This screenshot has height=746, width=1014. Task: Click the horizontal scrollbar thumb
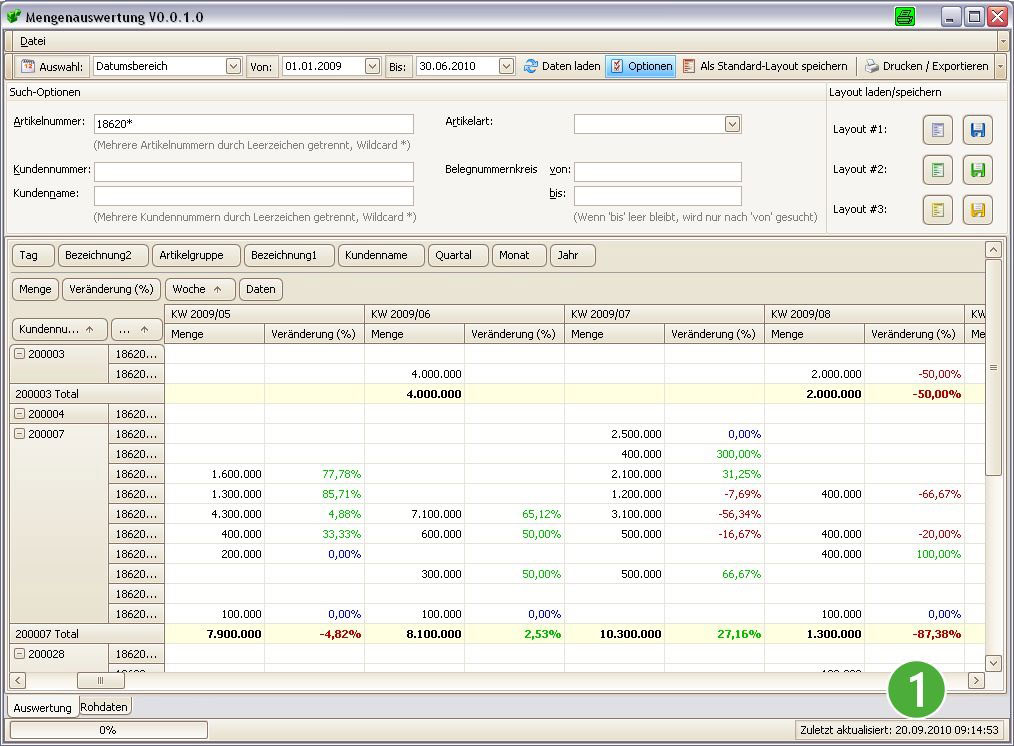100,681
